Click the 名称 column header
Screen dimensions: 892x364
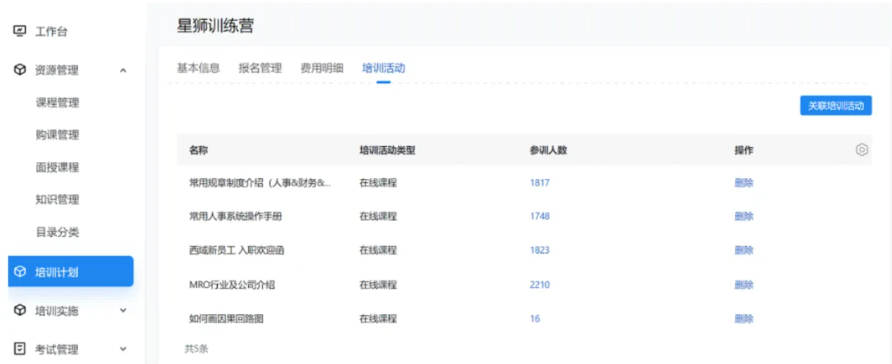[x=198, y=151]
